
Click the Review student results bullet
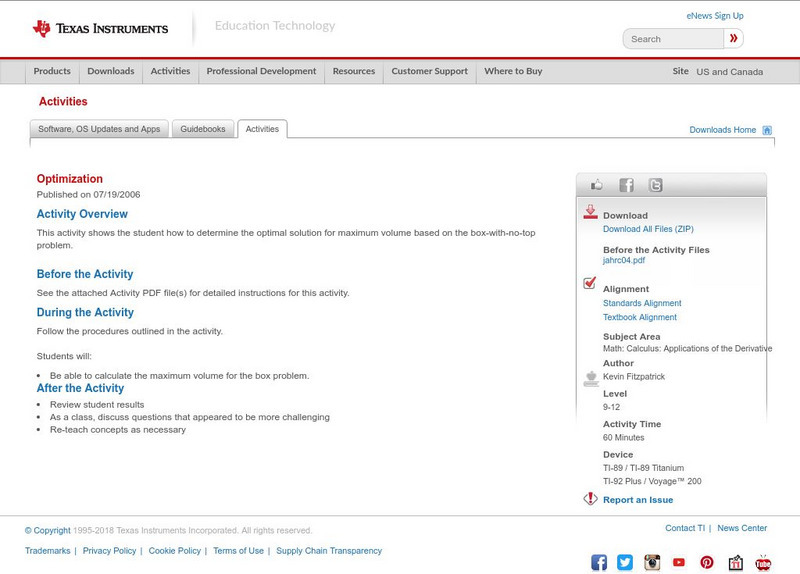[x=97, y=405]
